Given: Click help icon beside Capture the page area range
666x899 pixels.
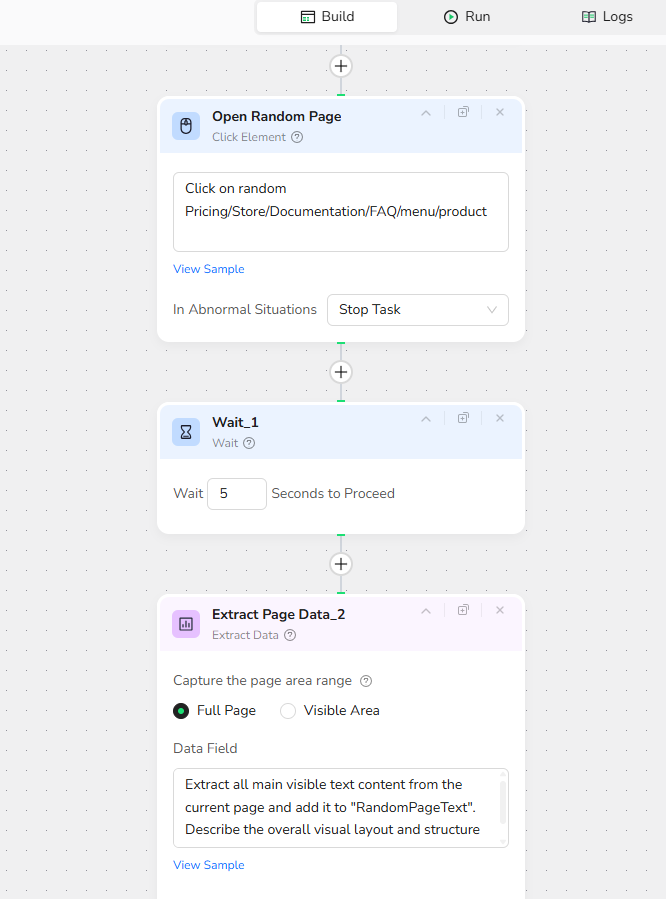Looking at the screenshot, I should pos(366,681).
